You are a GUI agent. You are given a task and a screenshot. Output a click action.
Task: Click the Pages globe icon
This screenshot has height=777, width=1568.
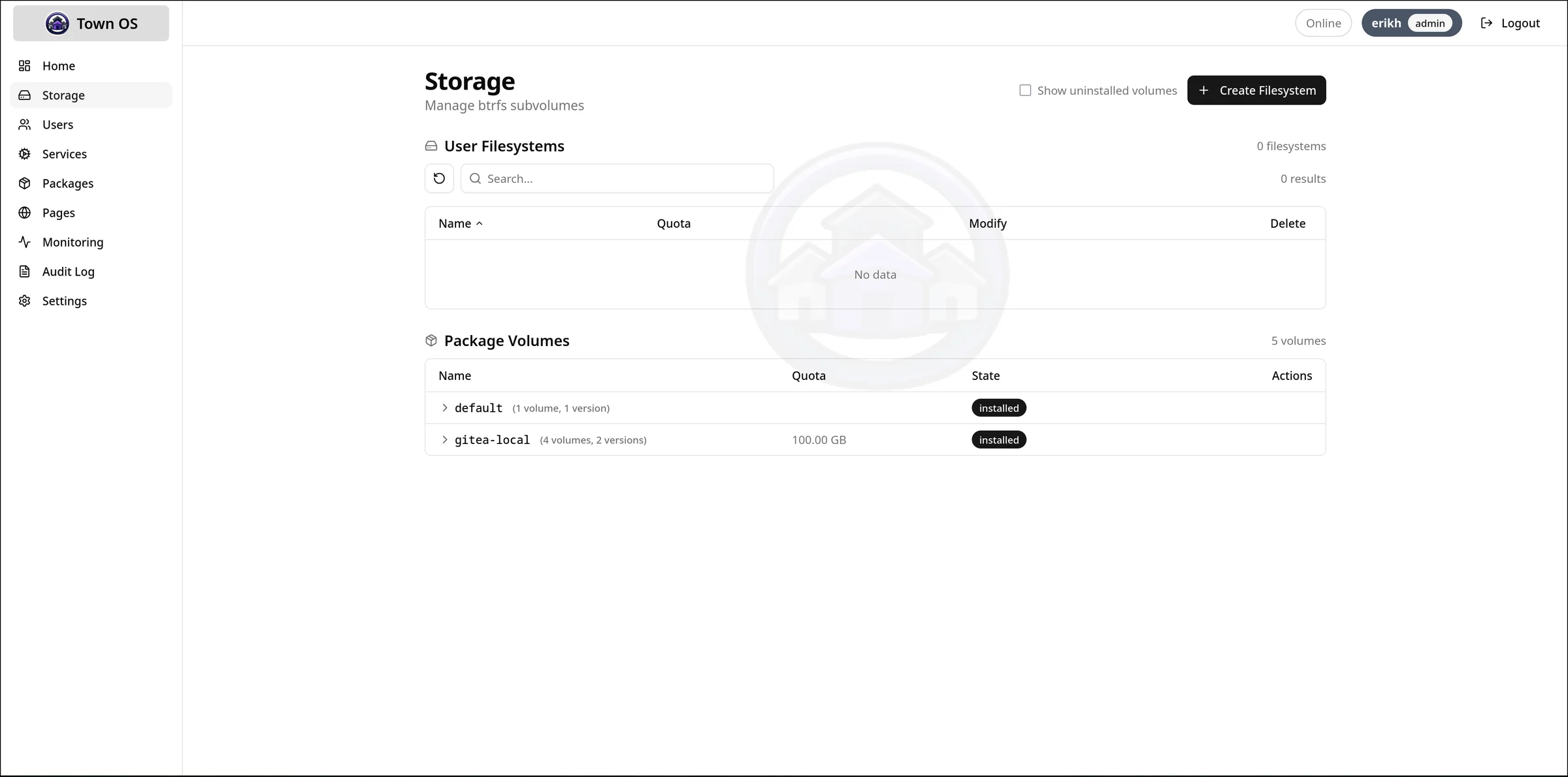(x=25, y=213)
